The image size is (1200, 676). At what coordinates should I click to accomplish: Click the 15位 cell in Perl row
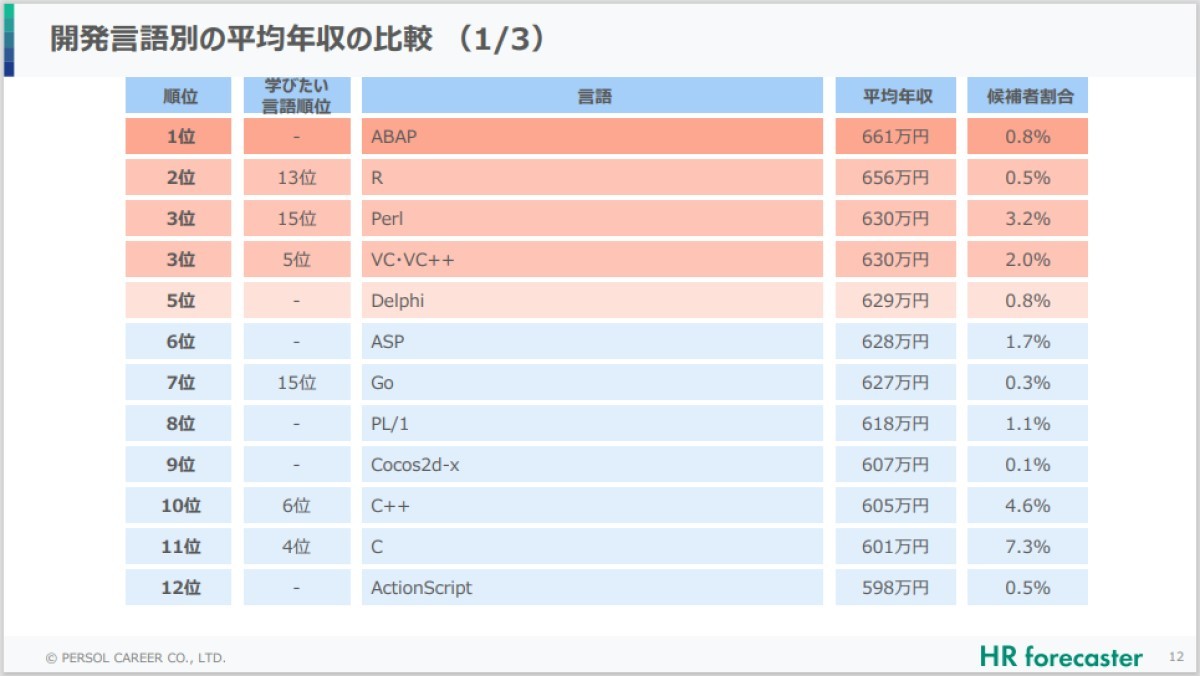pyautogui.click(x=296, y=218)
